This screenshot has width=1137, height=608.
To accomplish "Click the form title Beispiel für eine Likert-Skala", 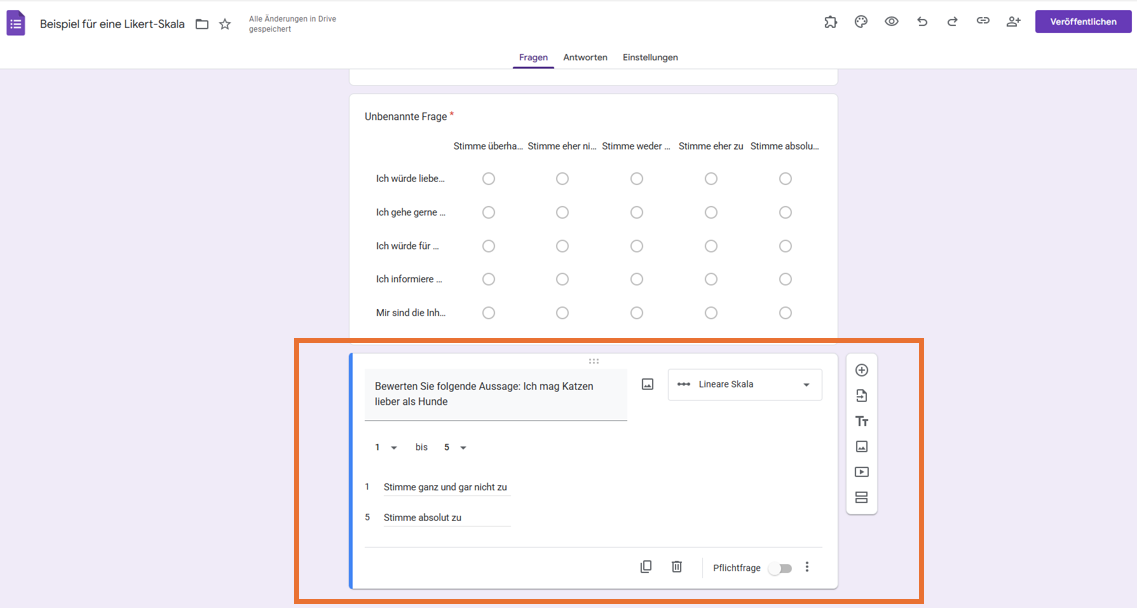I will click(112, 24).
